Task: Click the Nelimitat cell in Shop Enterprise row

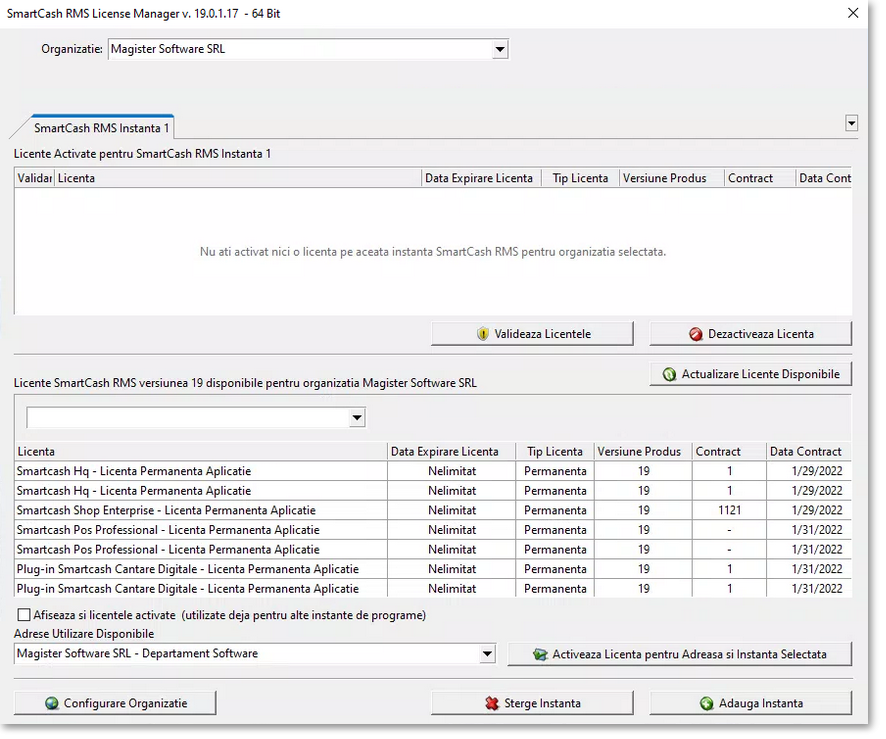Action: 452,511
